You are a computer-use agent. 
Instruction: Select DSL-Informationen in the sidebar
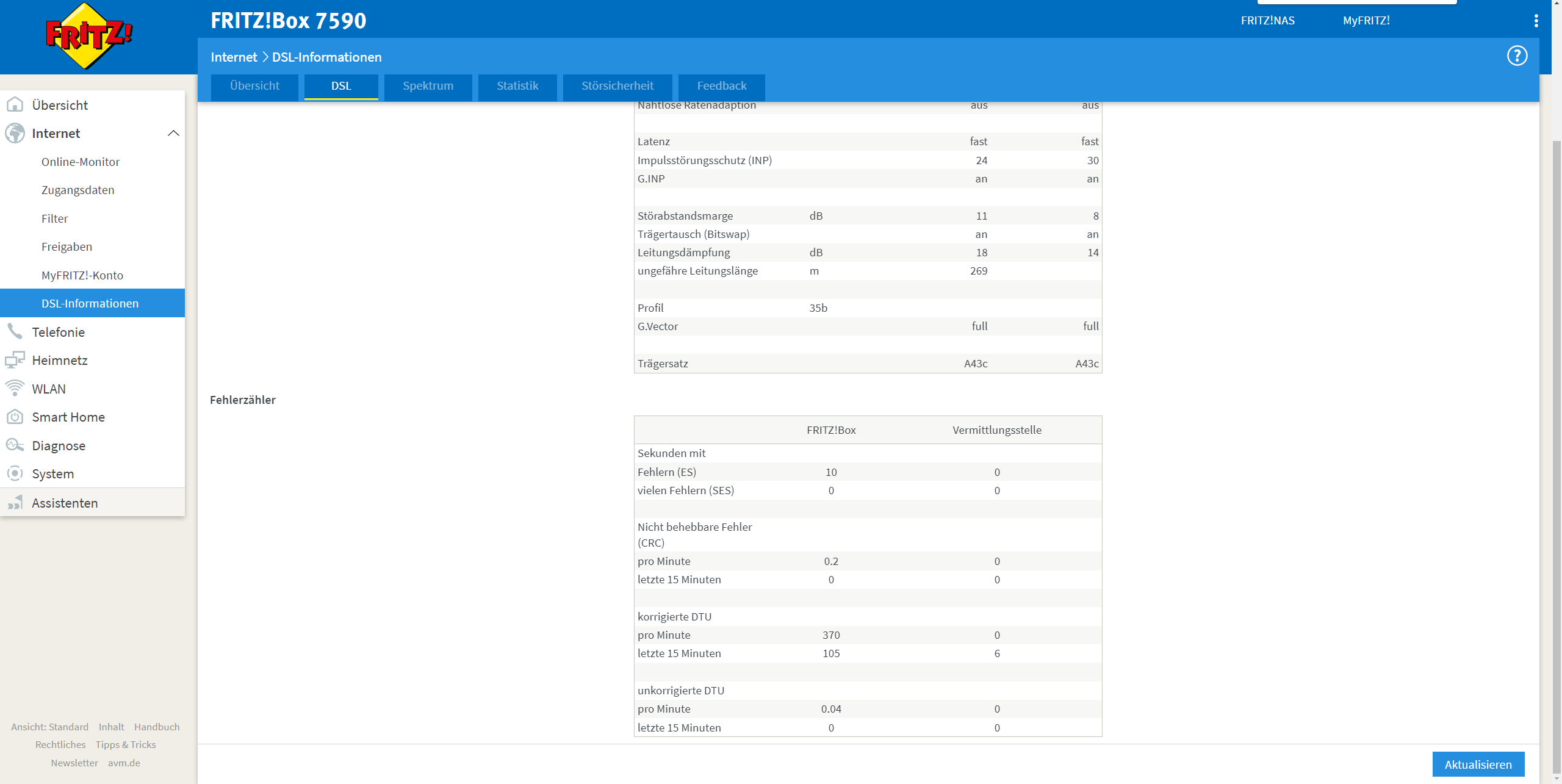[x=92, y=303]
